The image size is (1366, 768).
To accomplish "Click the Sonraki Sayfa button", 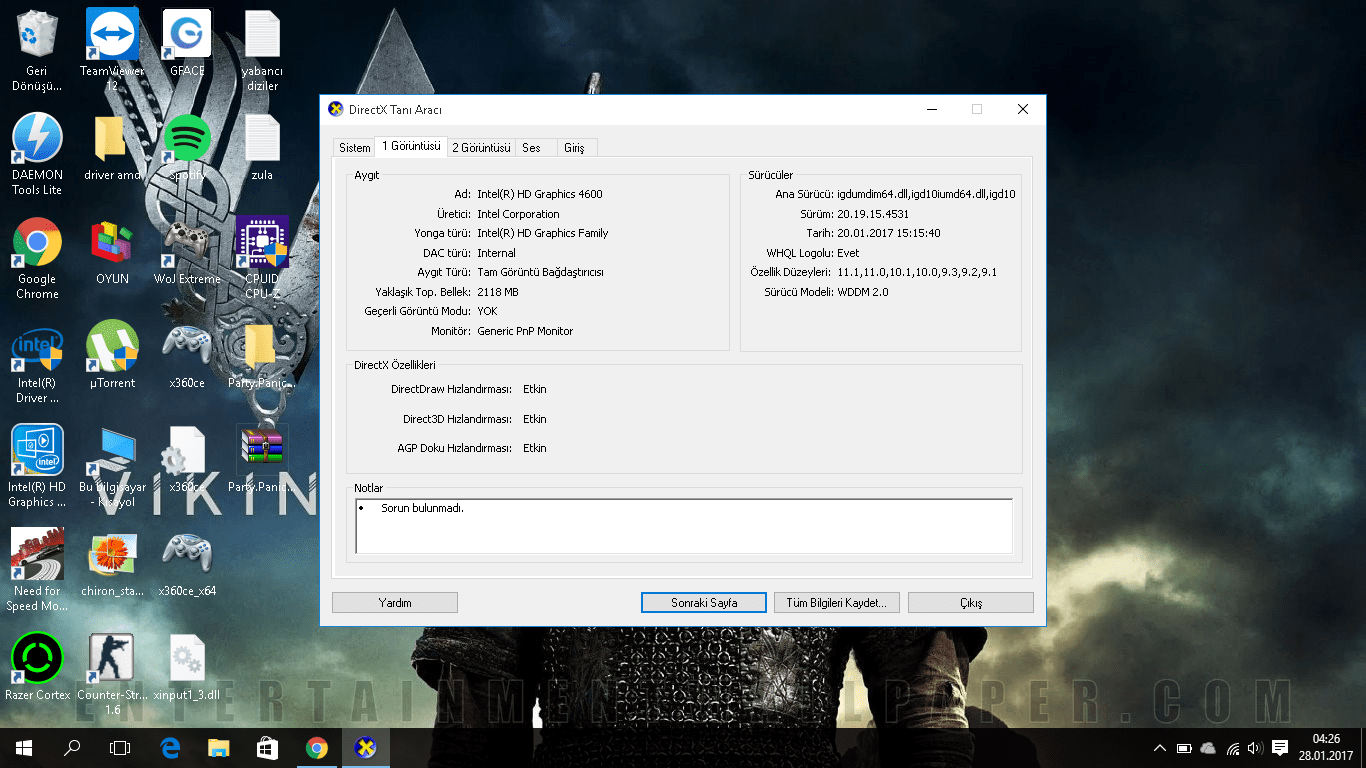I will (x=704, y=603).
